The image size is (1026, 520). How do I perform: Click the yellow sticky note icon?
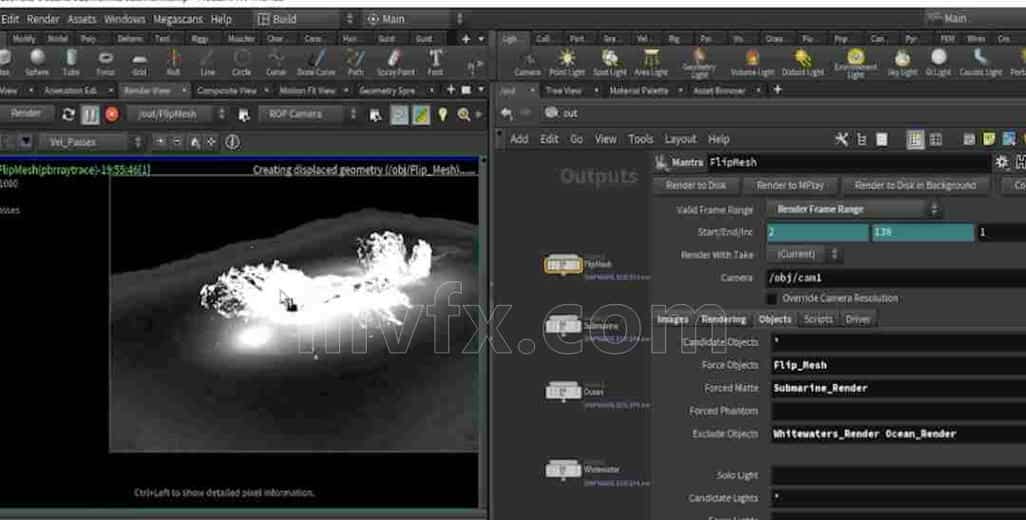(x=989, y=139)
